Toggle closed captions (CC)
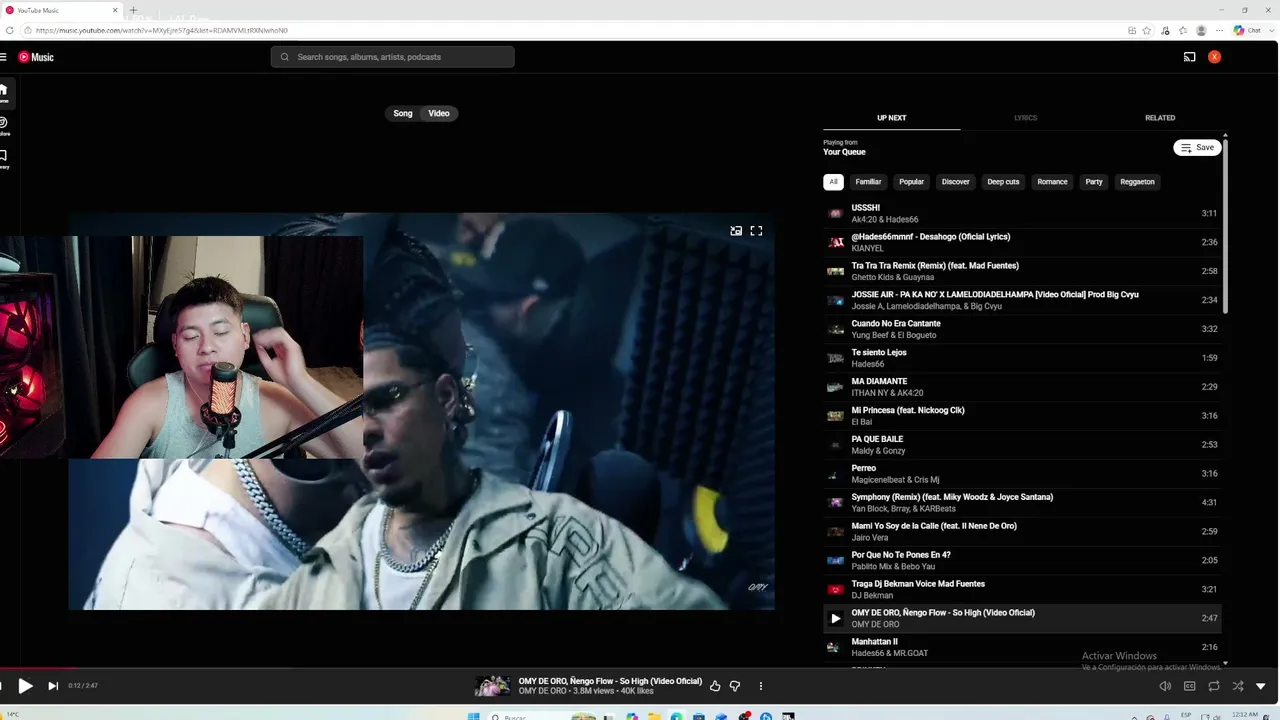 point(1189,686)
